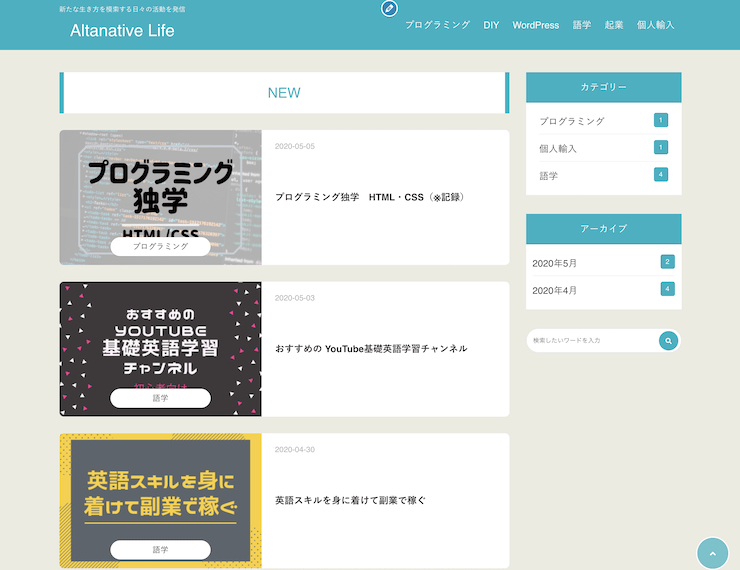Focus the 検索したいワードを入力 search field
Screen dimensions: 740x570
coord(590,341)
